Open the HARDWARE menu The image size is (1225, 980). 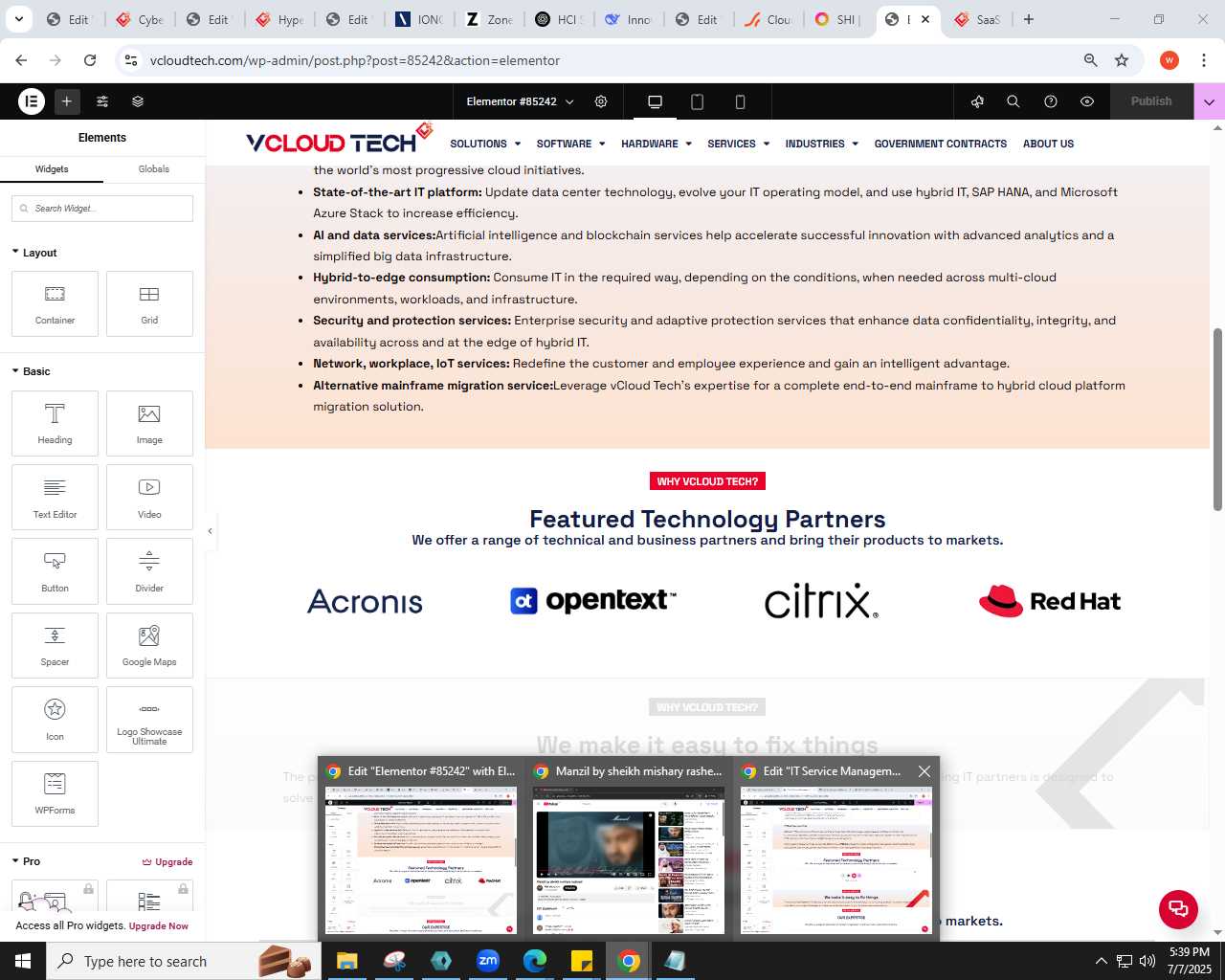(x=657, y=144)
